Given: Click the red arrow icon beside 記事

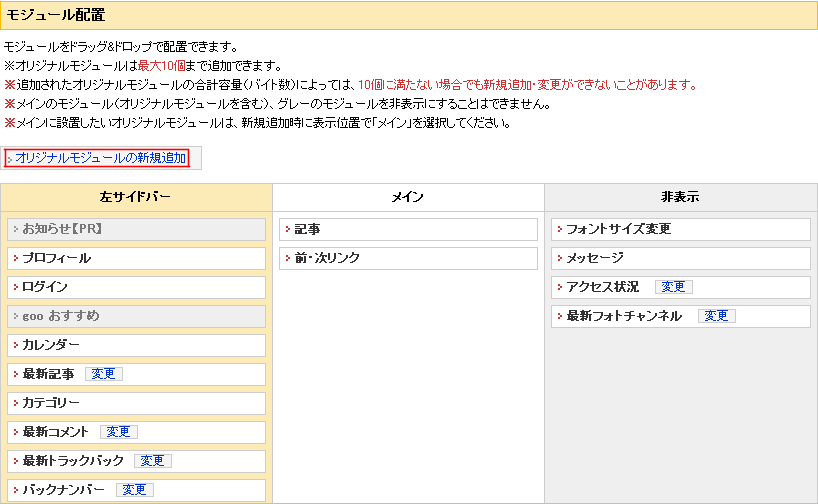Looking at the screenshot, I should pyautogui.click(x=287, y=229).
